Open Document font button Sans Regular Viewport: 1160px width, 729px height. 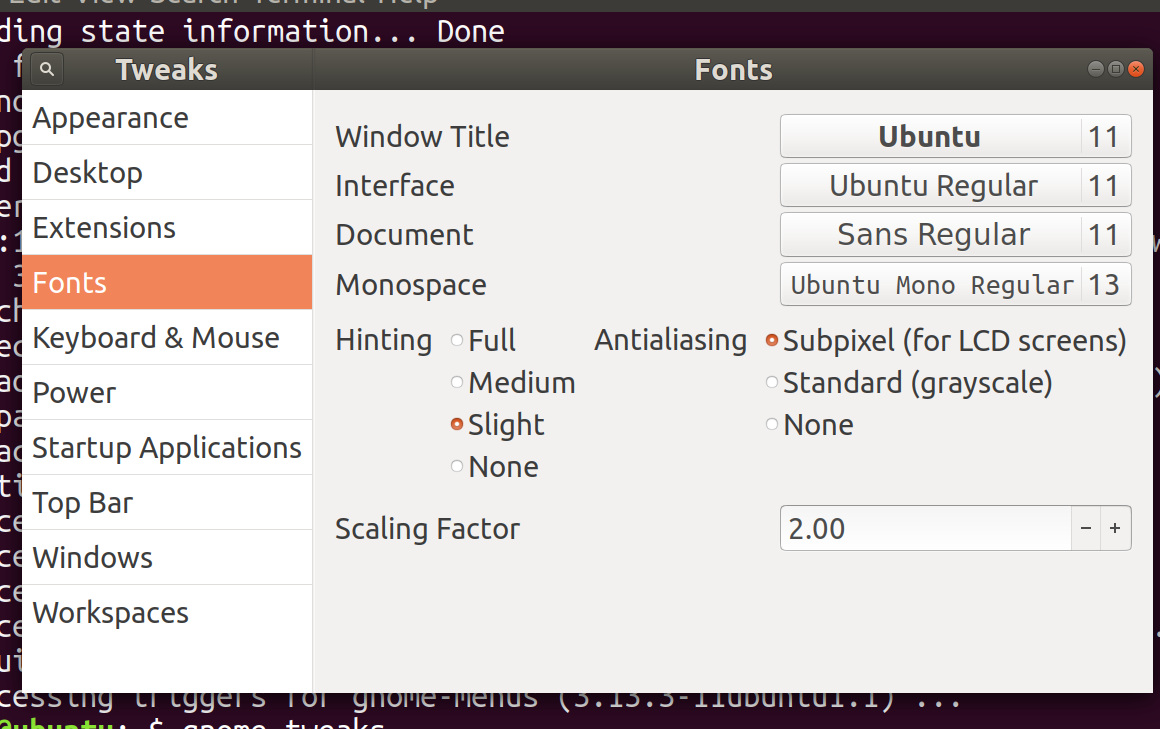(x=955, y=234)
